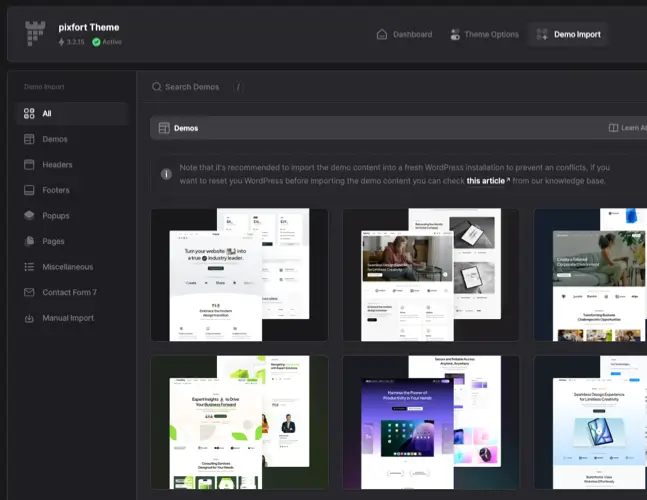Viewport: 647px width, 500px height.
Task: Select Contact Form 7 in sidebar
Action: (70, 292)
